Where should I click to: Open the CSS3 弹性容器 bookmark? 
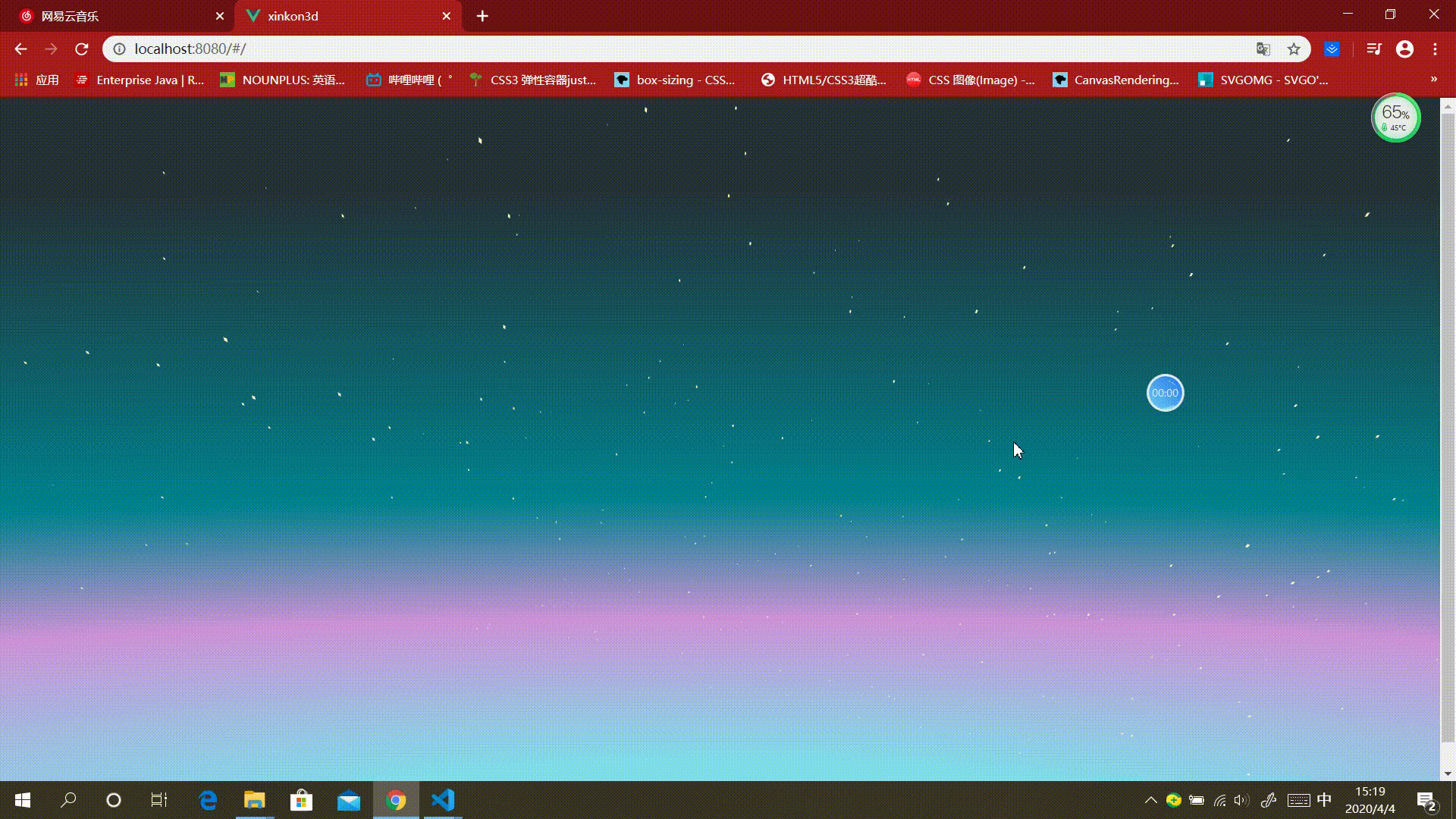[x=532, y=80]
